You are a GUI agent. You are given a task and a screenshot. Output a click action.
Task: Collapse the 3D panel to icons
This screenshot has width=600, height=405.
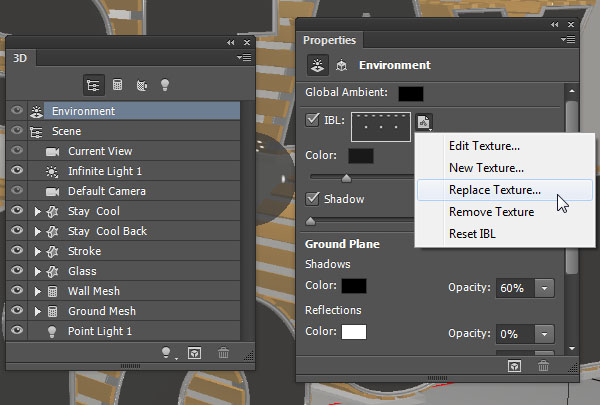click(x=230, y=42)
